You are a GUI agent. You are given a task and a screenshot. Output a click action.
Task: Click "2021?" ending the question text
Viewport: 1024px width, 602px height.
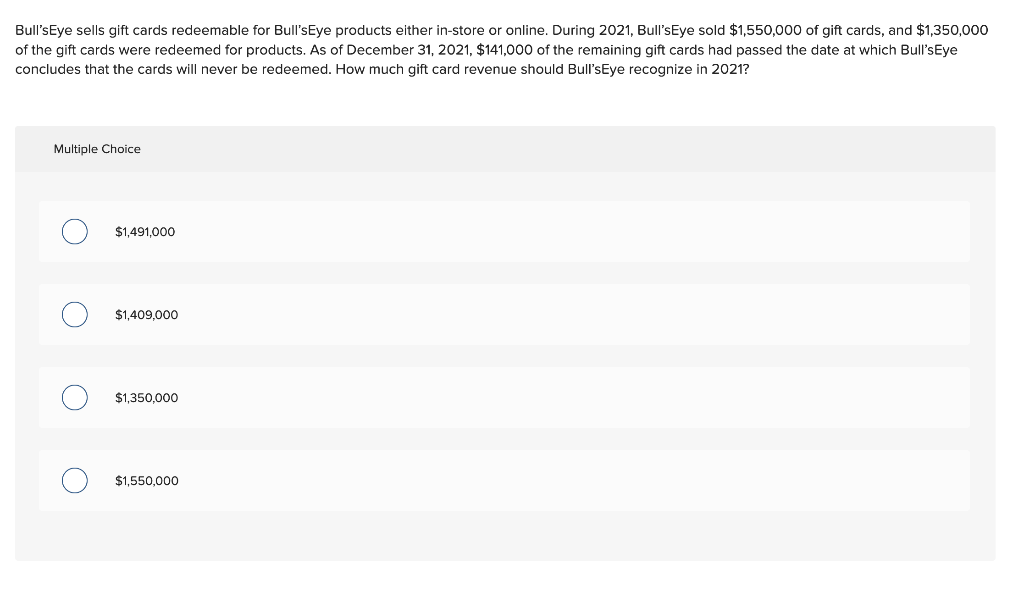(x=730, y=69)
